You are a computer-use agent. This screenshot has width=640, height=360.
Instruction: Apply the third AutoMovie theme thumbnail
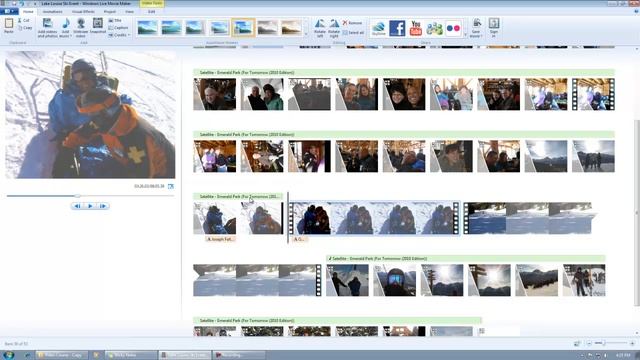[195, 28]
